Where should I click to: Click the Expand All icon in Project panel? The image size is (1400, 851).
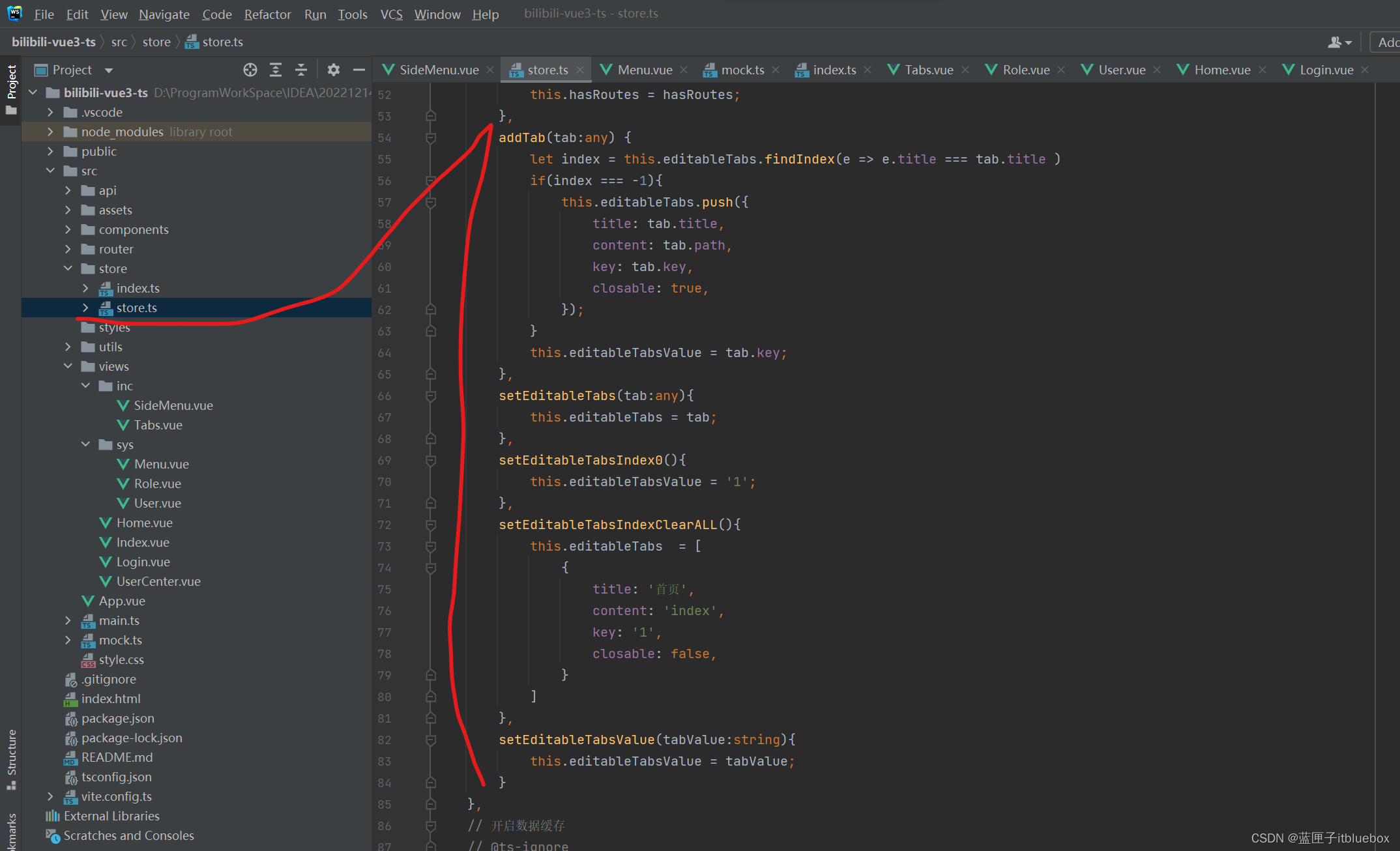point(276,70)
